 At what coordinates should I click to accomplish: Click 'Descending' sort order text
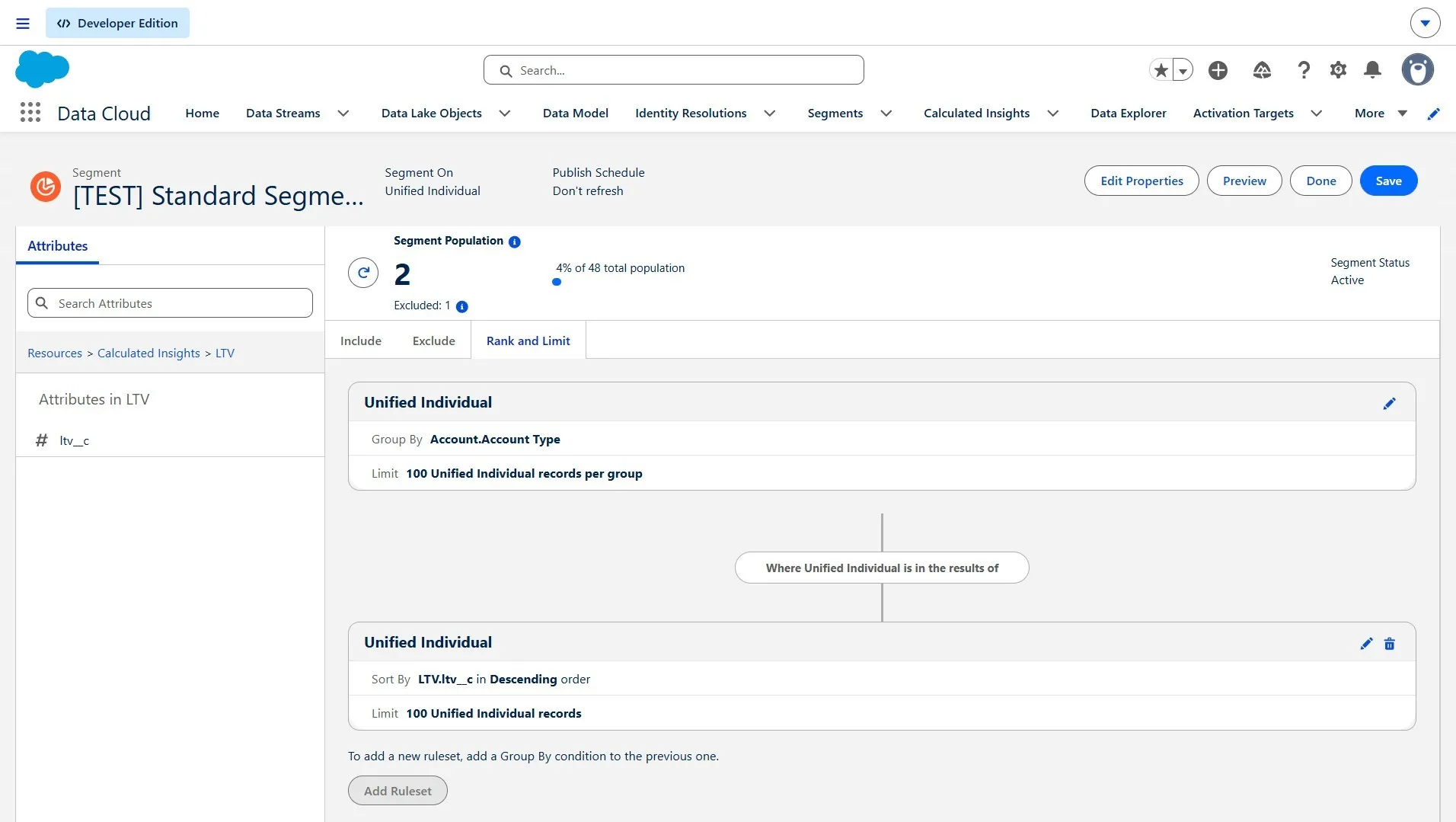click(x=523, y=680)
